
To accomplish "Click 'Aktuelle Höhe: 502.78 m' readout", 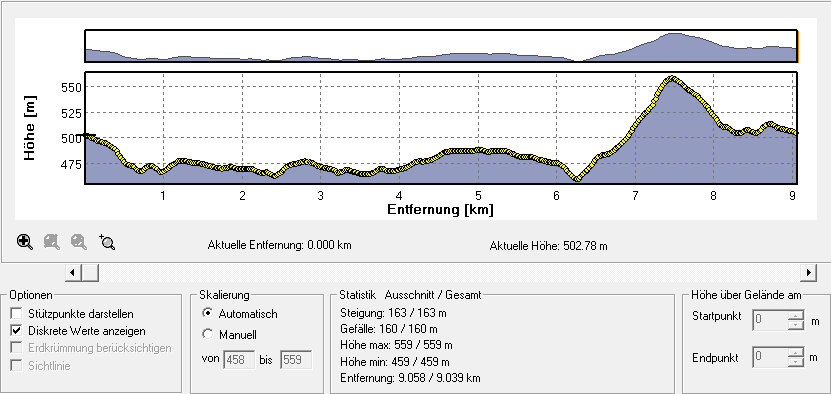I will tap(549, 246).
